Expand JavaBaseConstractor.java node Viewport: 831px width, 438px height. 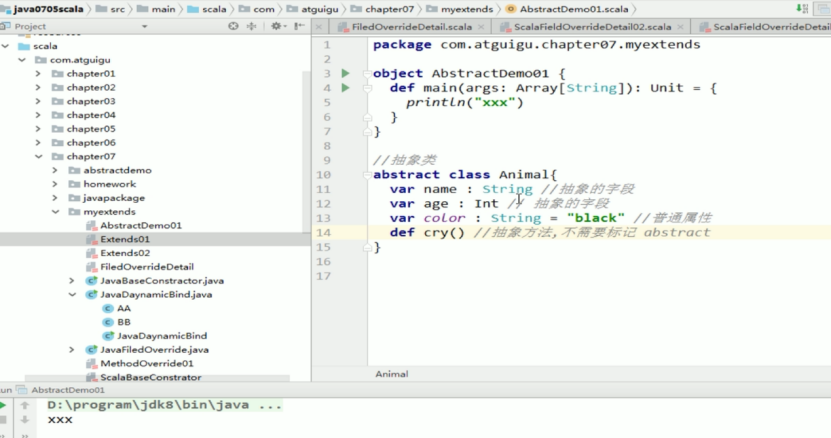pyautogui.click(x=72, y=281)
